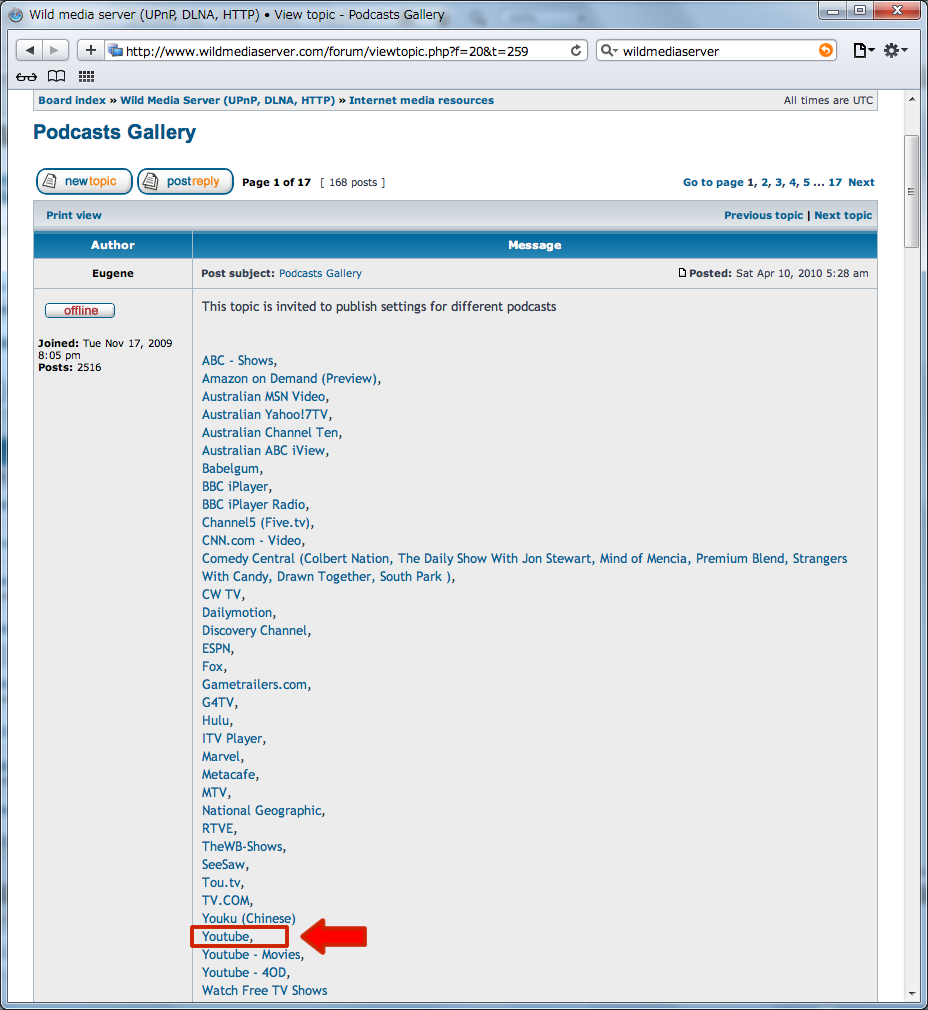Open the Dailymotion link
This screenshot has width=928, height=1010.
pos(237,613)
